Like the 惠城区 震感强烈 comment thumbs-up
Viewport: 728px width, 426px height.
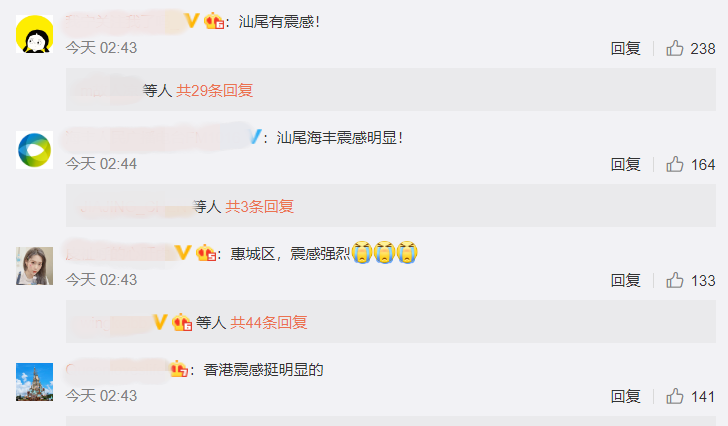pyautogui.click(x=675, y=280)
